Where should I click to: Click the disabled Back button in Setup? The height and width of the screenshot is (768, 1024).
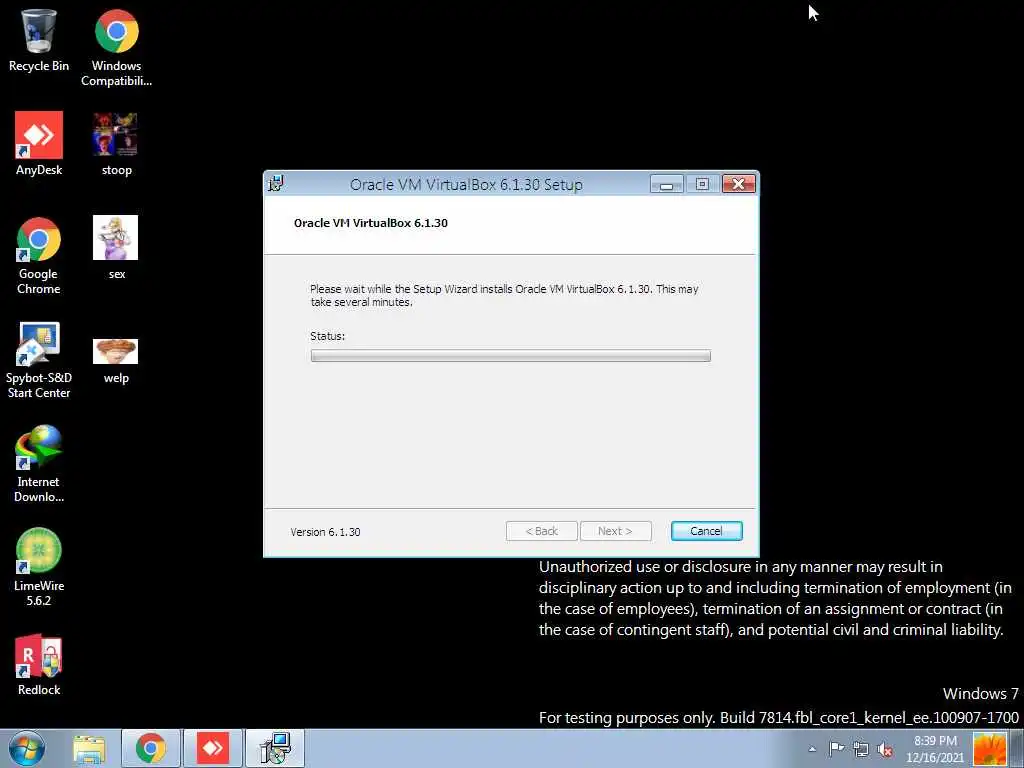(x=541, y=531)
